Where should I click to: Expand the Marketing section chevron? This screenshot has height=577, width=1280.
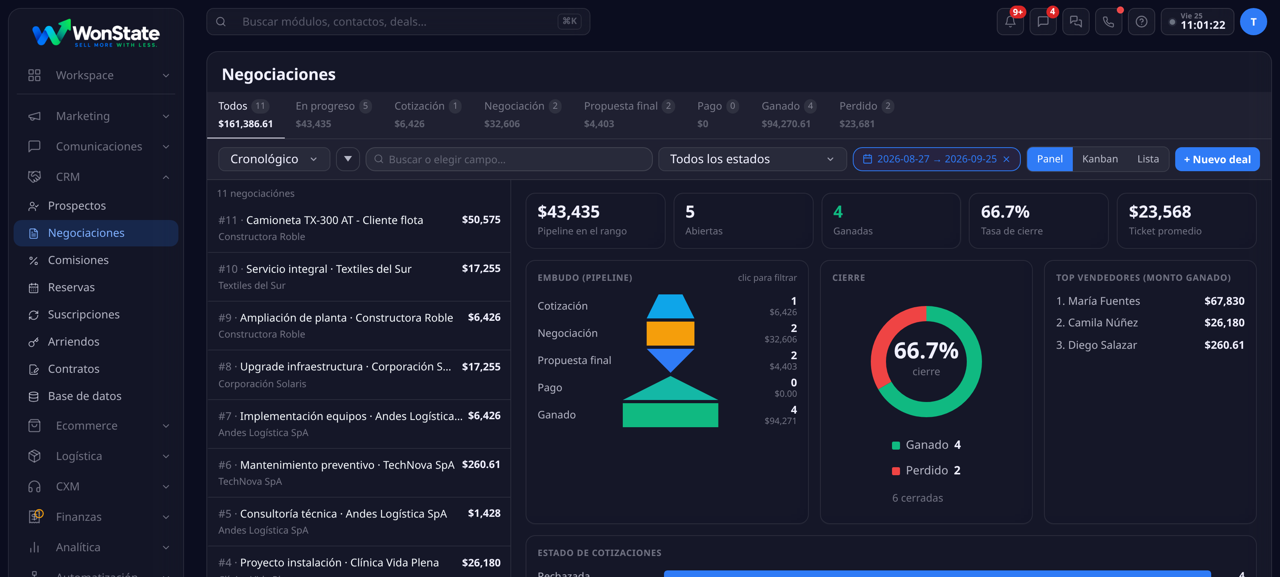pyautogui.click(x=166, y=116)
